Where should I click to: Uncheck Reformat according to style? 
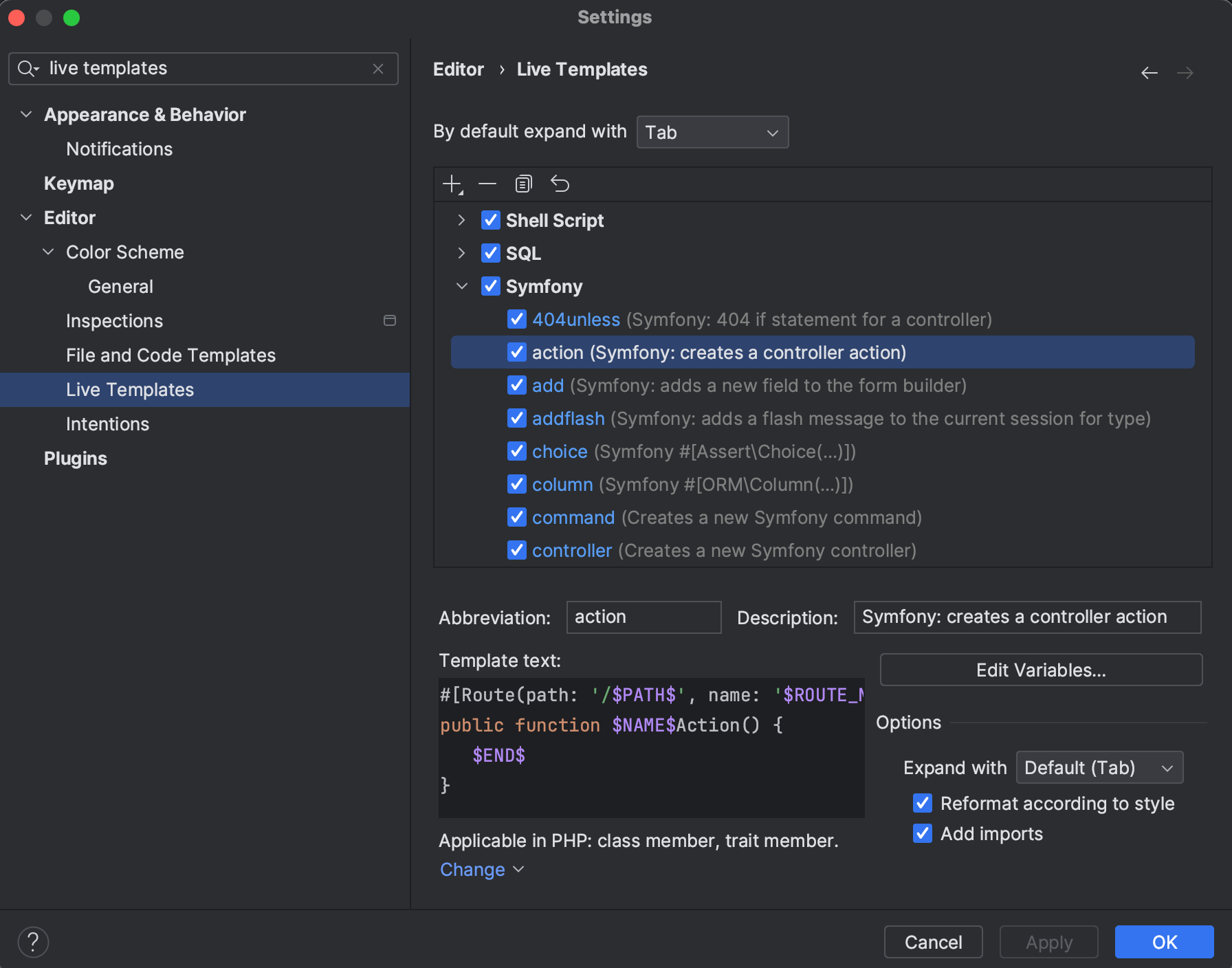click(923, 803)
